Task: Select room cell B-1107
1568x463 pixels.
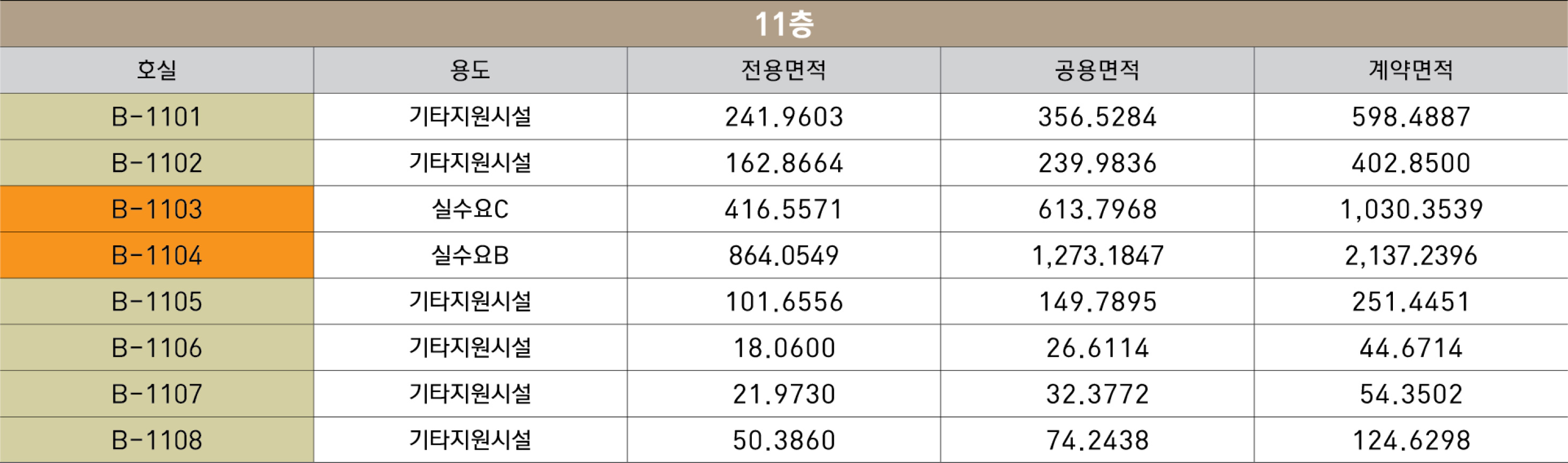Action: (x=156, y=394)
